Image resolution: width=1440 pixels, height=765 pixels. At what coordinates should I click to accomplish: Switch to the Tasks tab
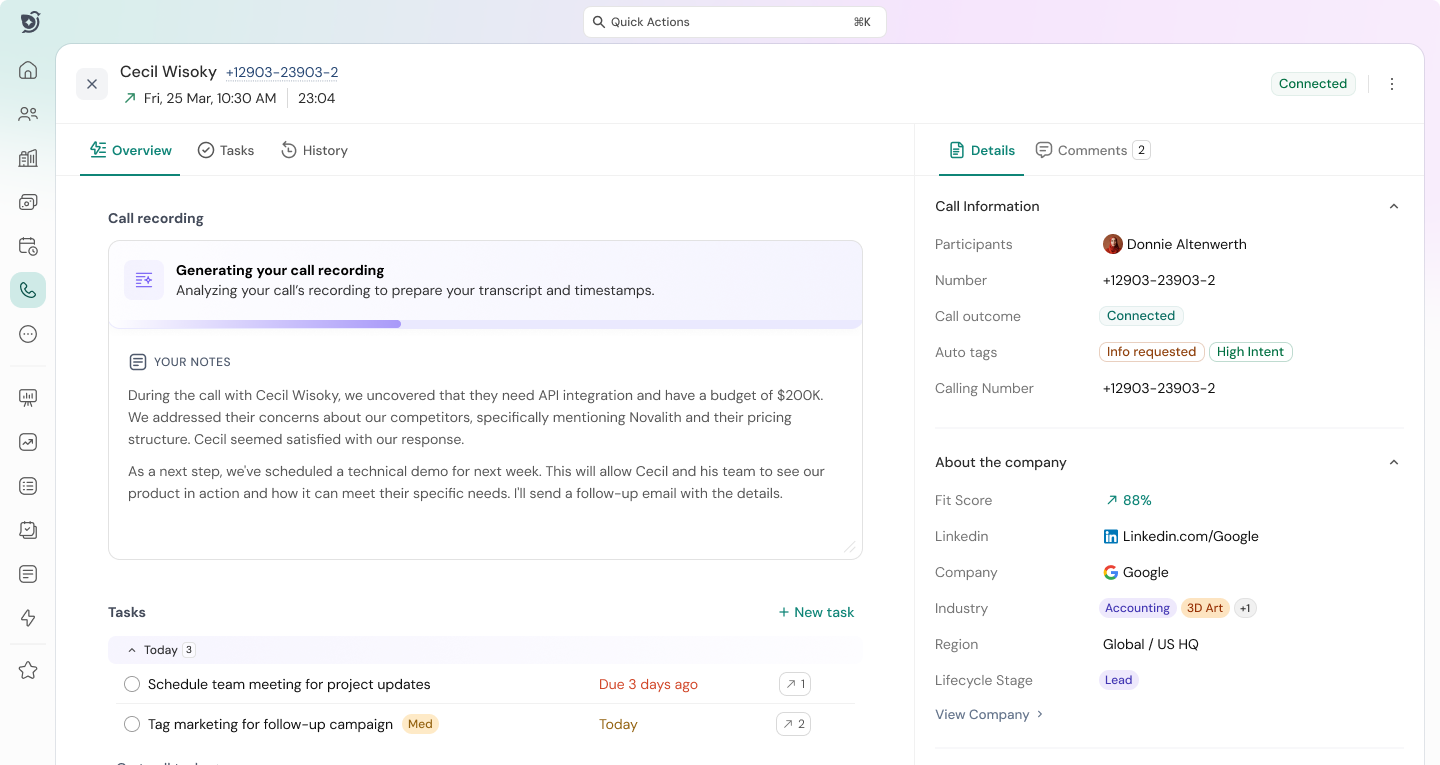click(226, 150)
